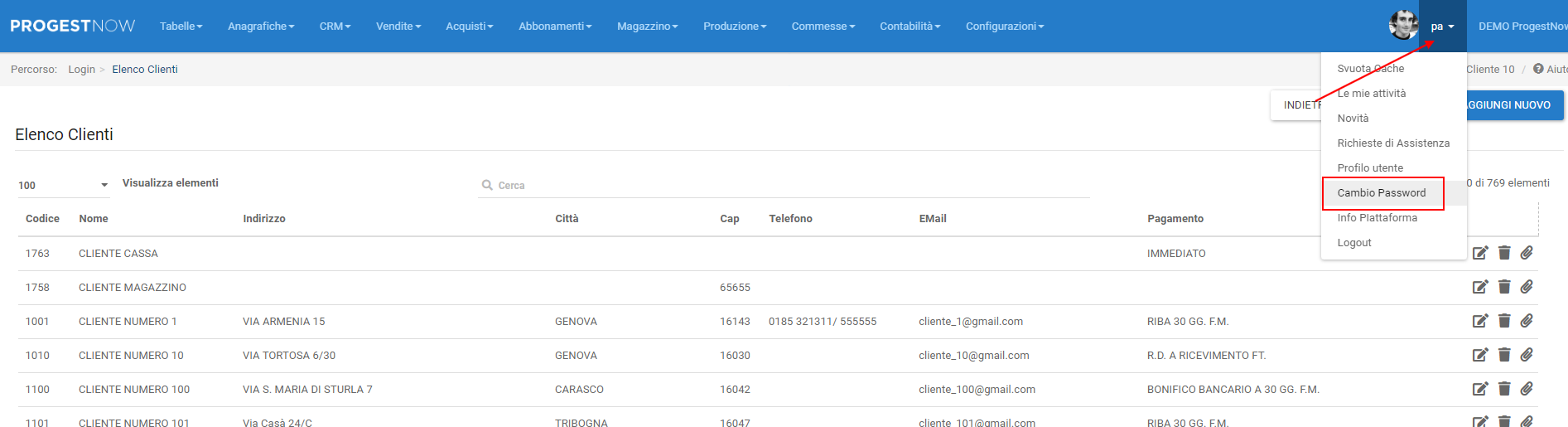The height and width of the screenshot is (427, 1568).
Task: Expand the Anagrafiche menu
Action: tap(261, 27)
